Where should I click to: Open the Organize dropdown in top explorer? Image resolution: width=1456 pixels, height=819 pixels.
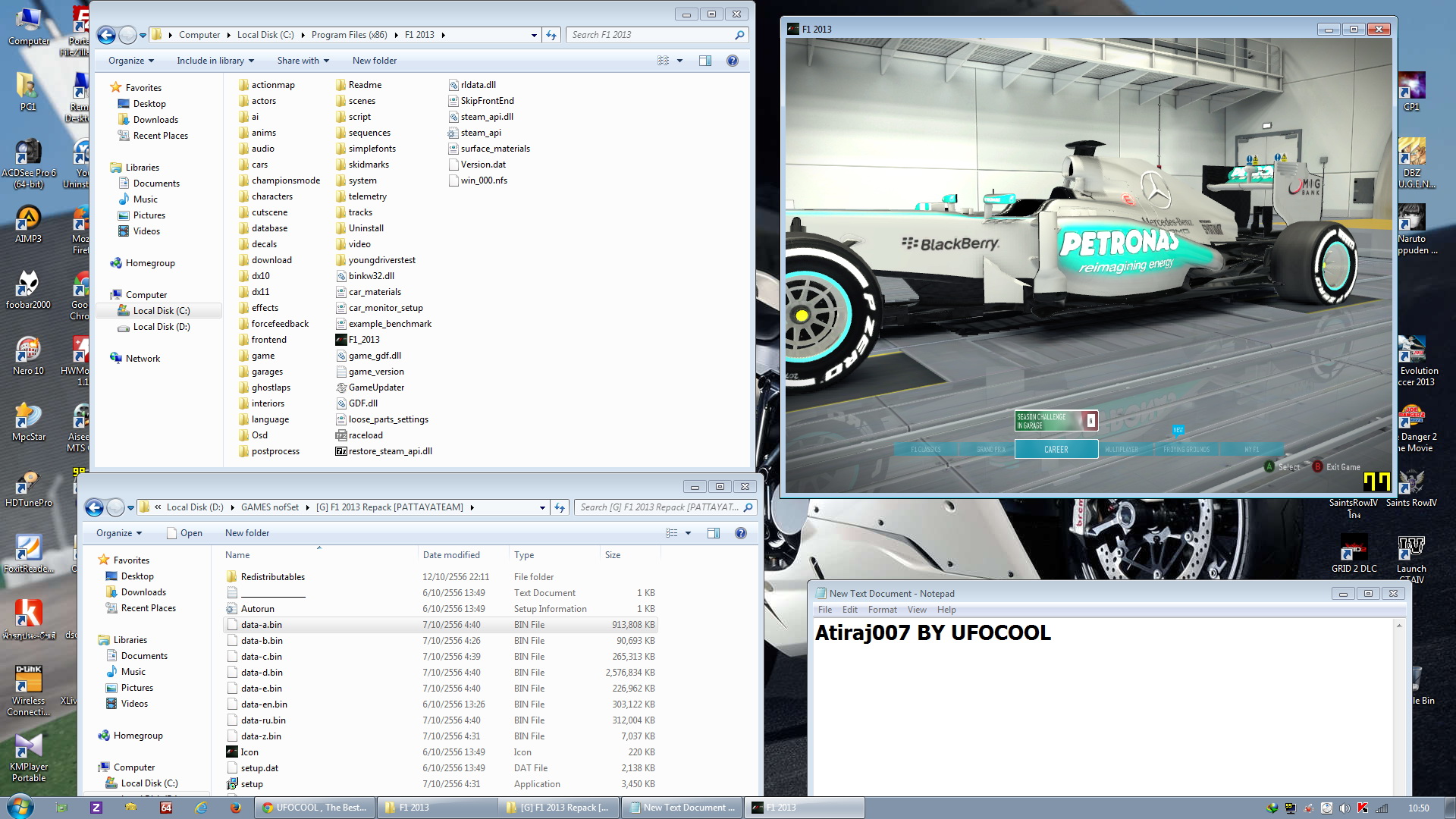131,61
